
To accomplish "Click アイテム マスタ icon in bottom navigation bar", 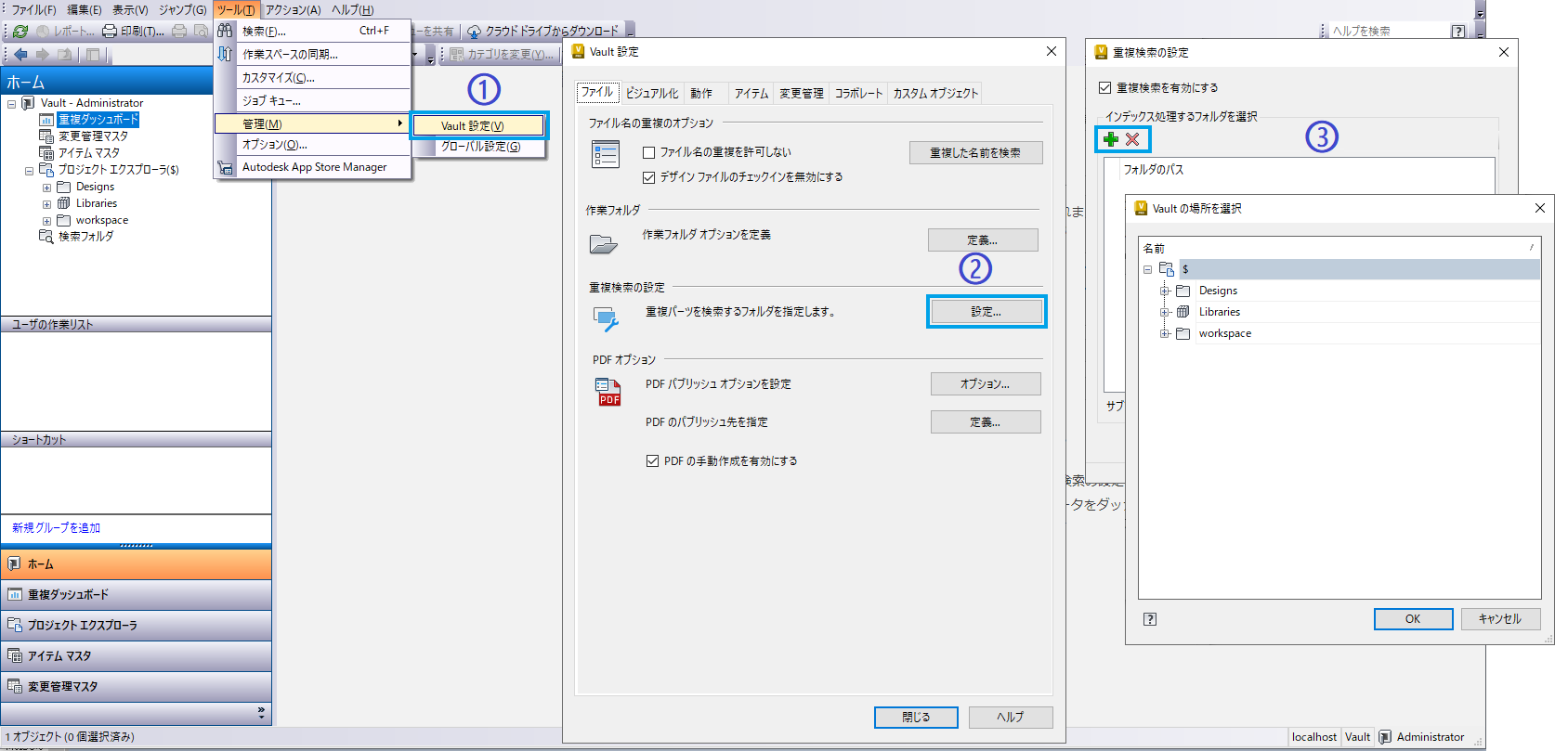I will 14,656.
